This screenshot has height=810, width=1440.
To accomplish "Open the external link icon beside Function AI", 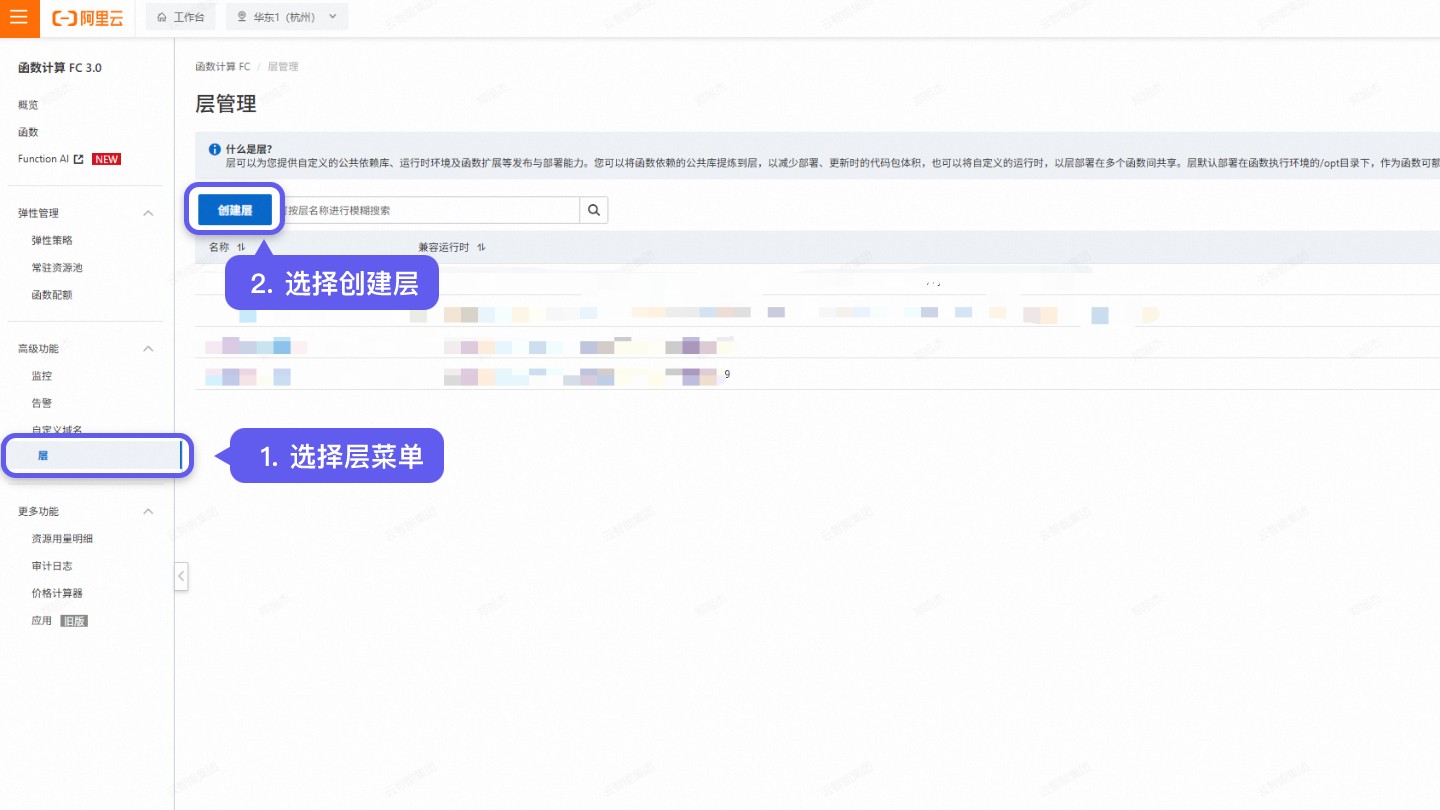I will [80, 158].
